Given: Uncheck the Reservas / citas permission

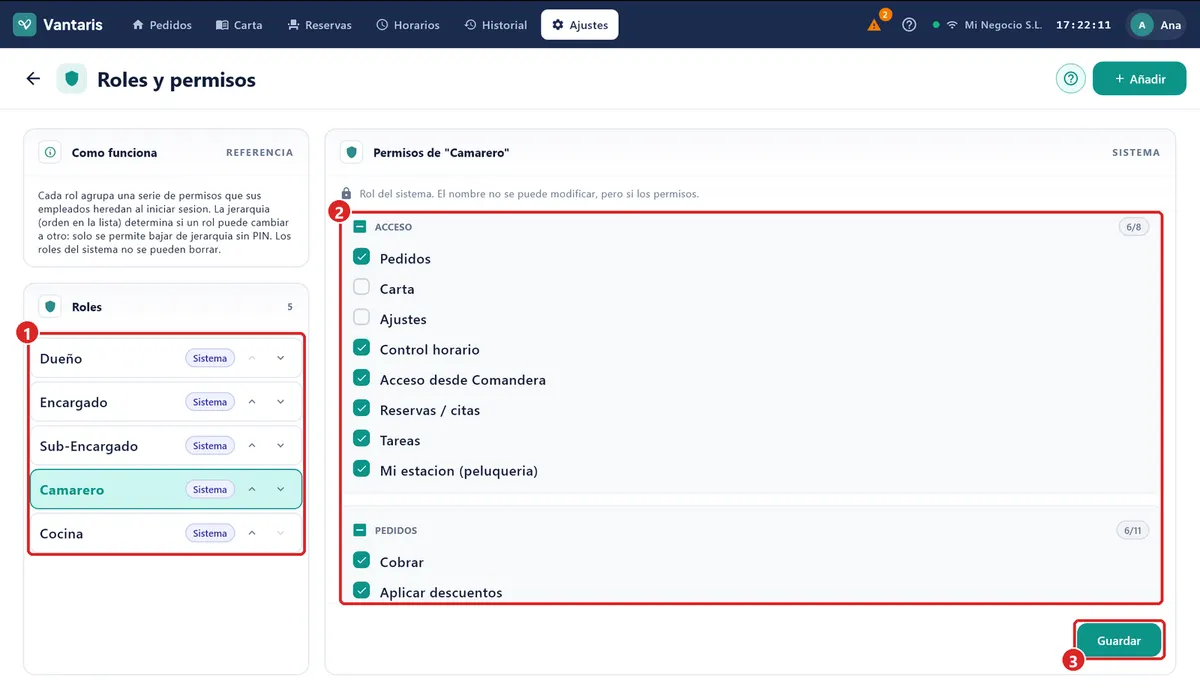Looking at the screenshot, I should coord(362,409).
